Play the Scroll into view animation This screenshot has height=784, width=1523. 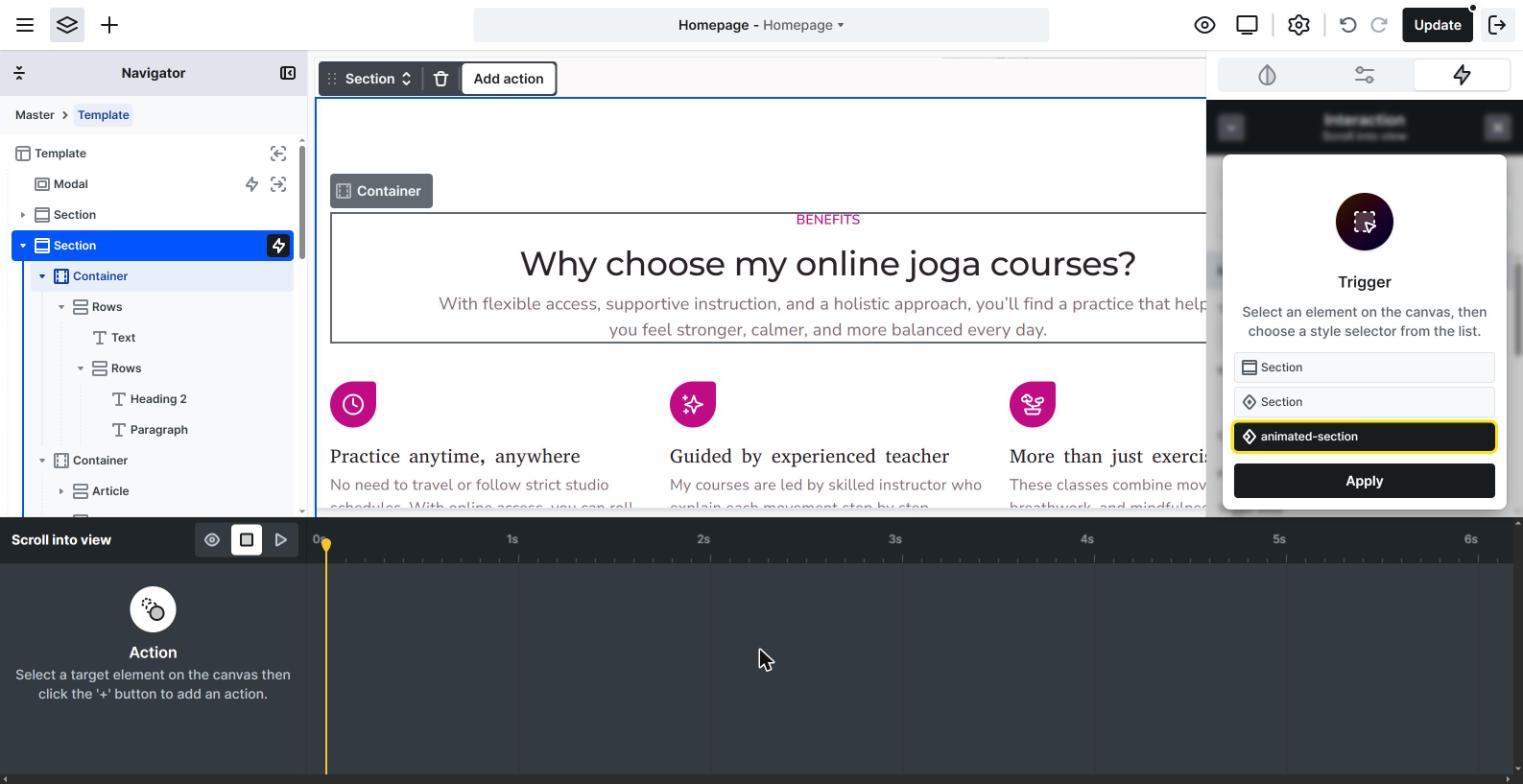point(281,540)
